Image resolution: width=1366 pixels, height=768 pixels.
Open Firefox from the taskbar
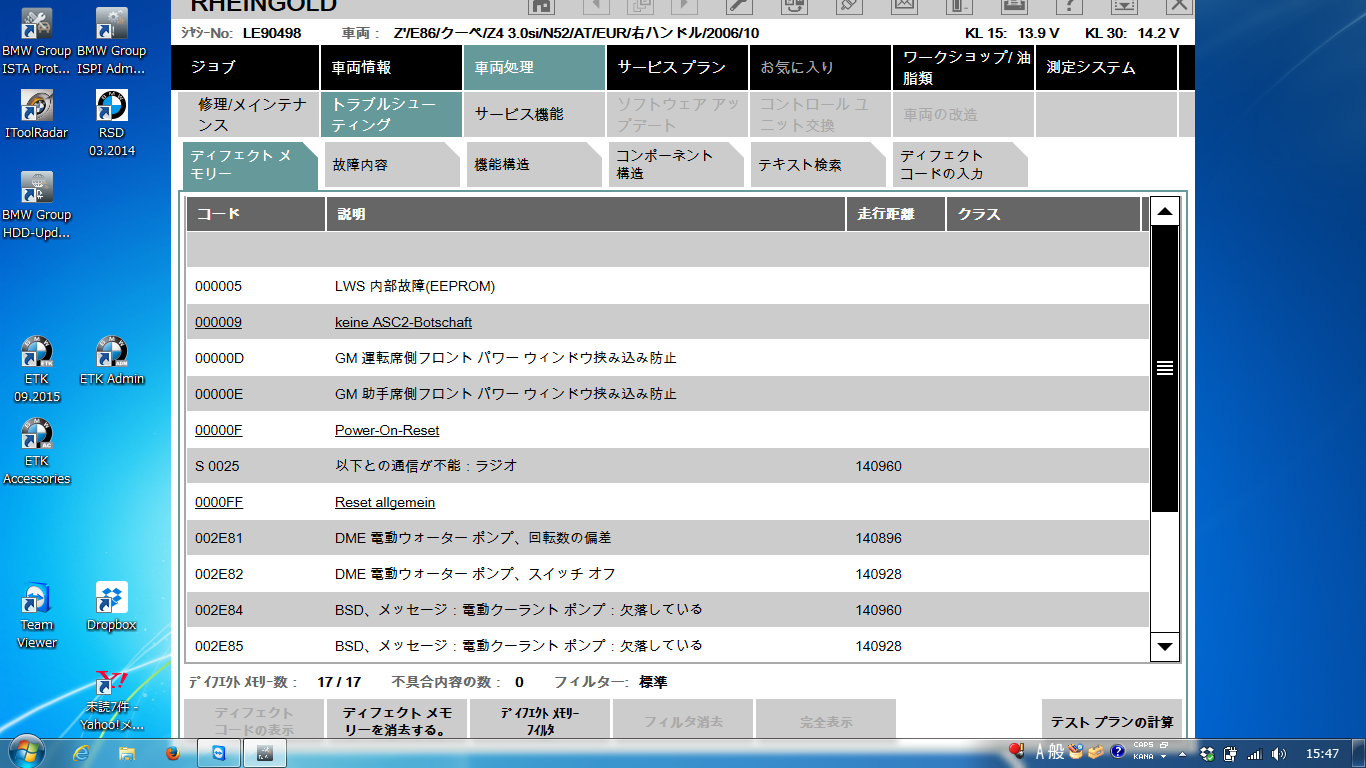tap(171, 753)
